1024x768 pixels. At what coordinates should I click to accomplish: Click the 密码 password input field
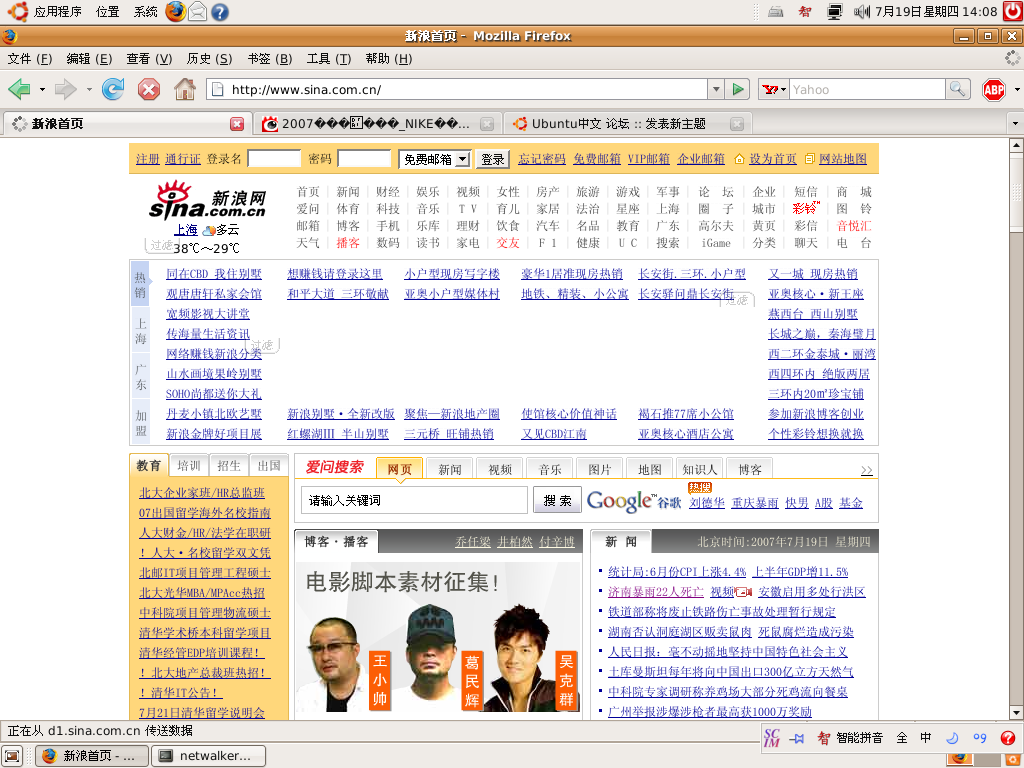coord(364,159)
